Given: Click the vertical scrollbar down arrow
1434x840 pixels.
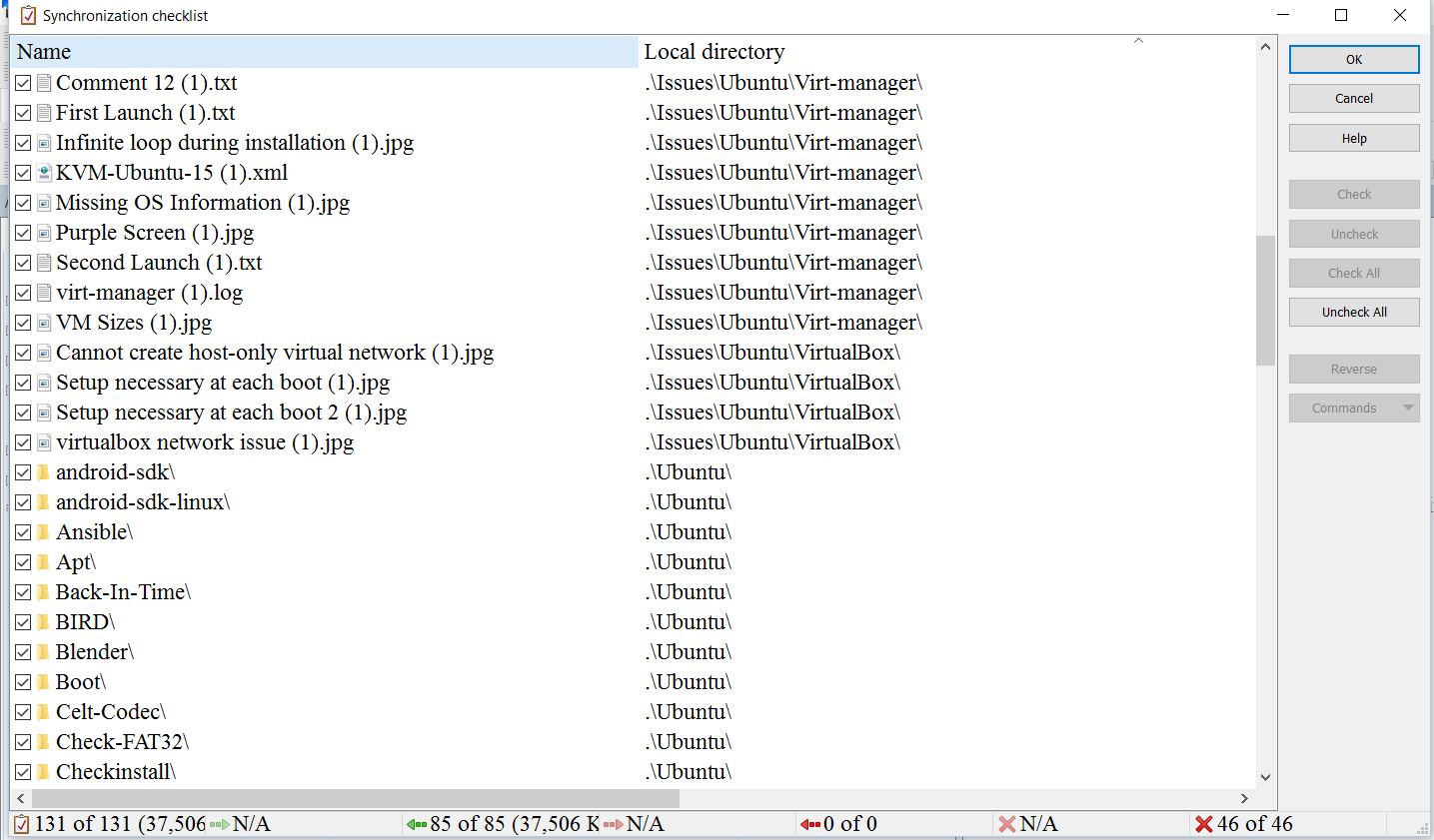Looking at the screenshot, I should 1265,777.
